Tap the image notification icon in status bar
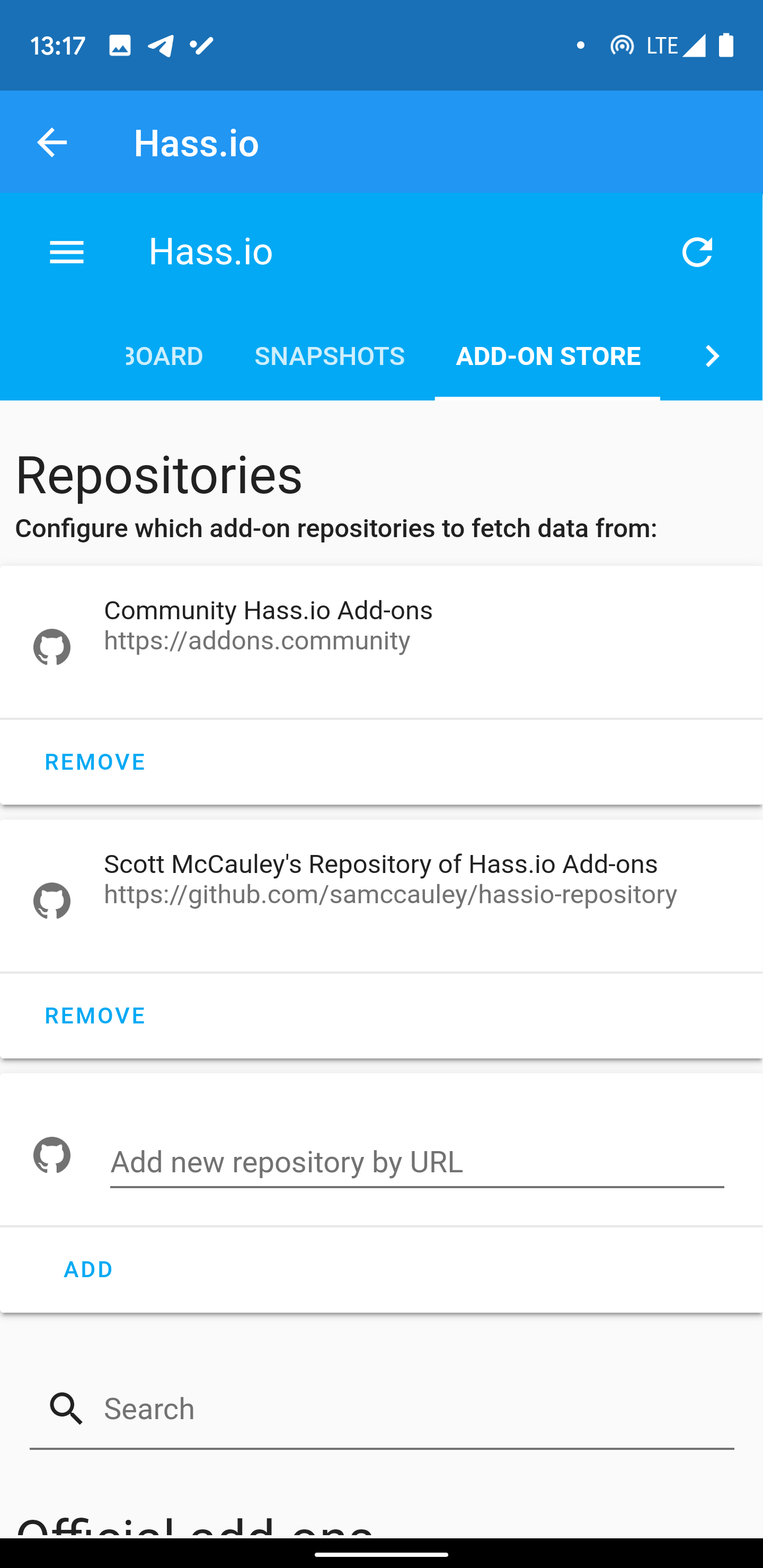This screenshot has height=1568, width=763. 119,46
